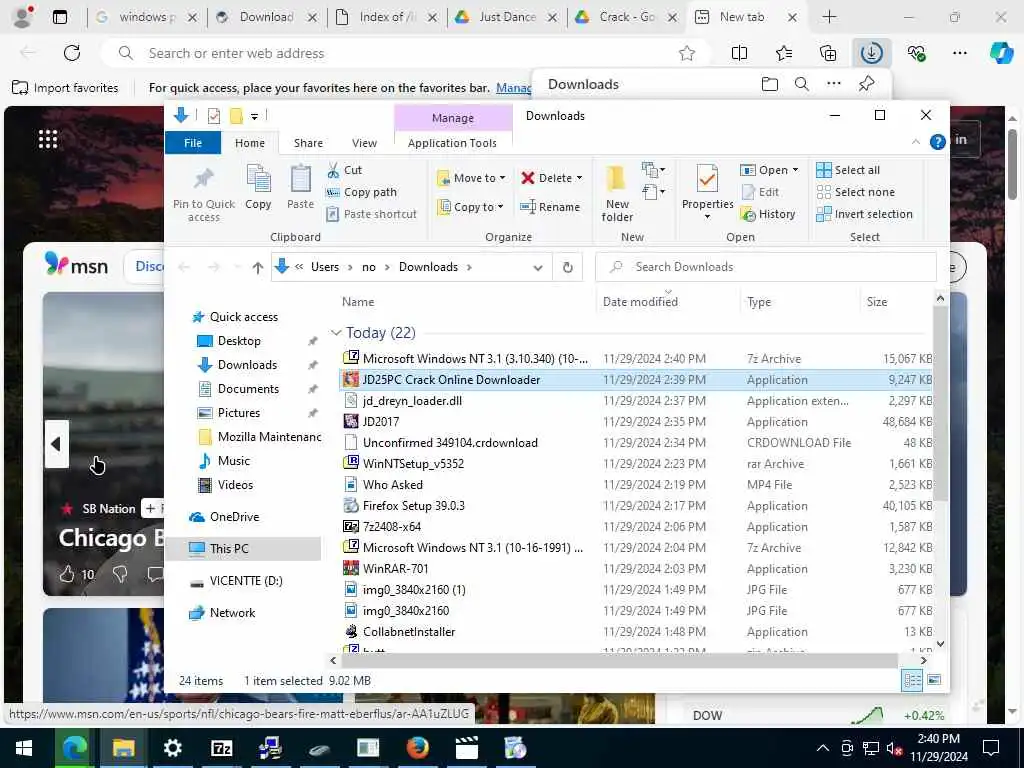
Task: Click Import favorites in Edge
Action: 65,88
